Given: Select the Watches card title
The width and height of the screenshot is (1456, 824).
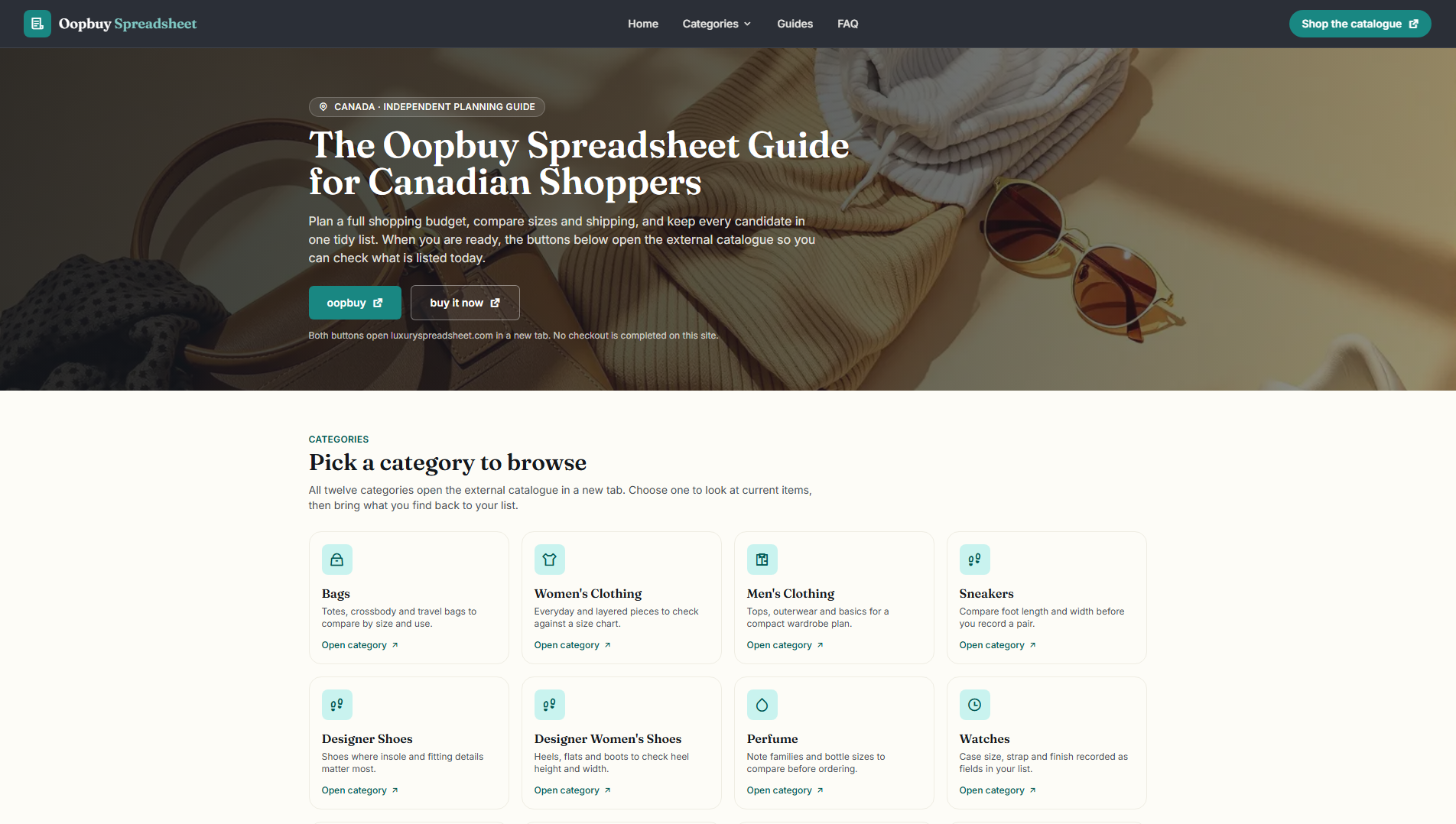Looking at the screenshot, I should click(985, 739).
